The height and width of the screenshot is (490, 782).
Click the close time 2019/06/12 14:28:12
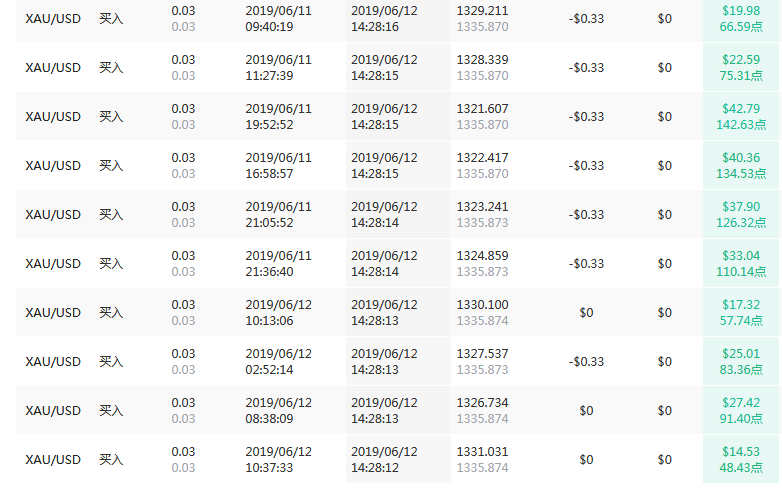click(x=384, y=459)
